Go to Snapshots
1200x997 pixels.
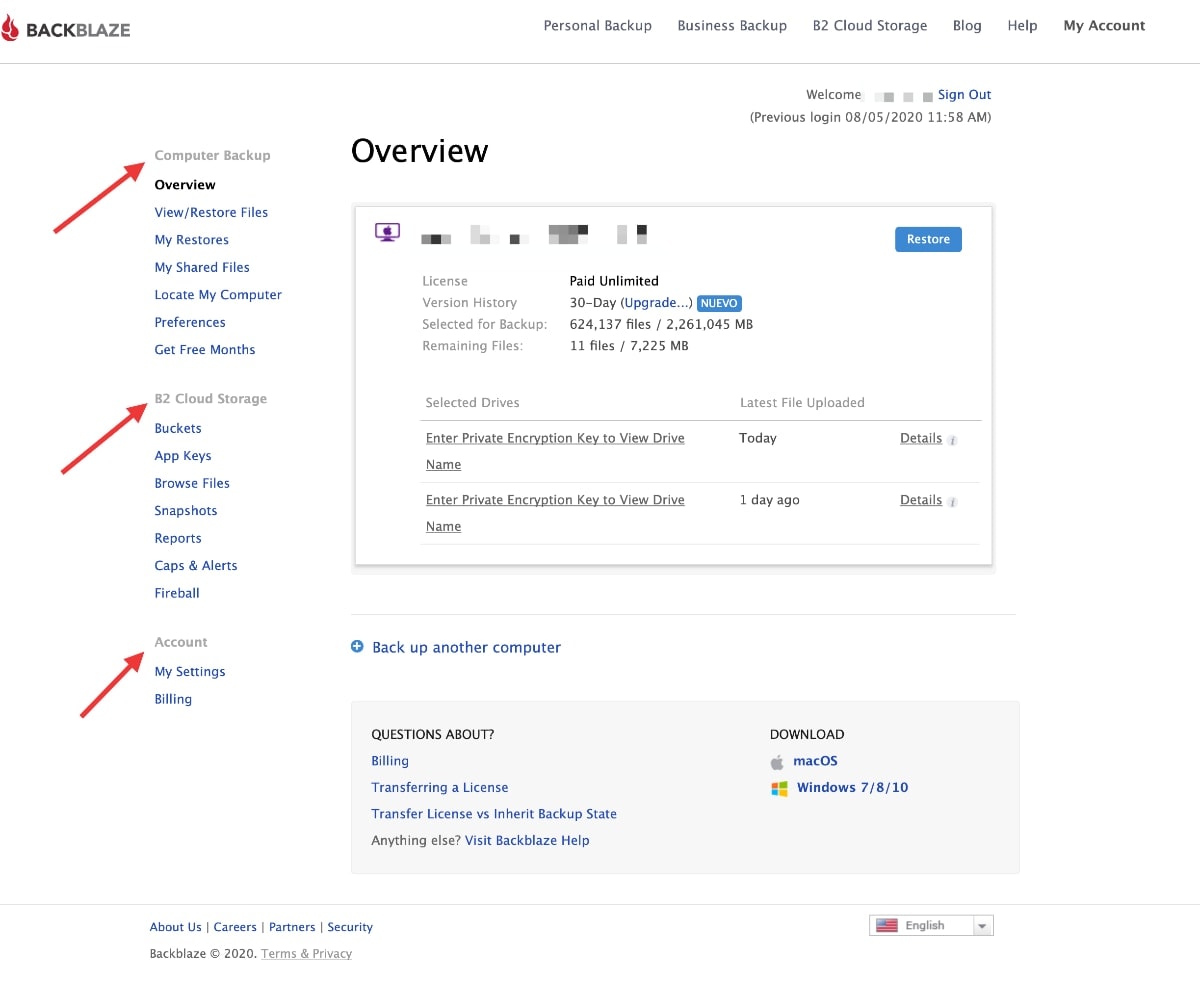coord(186,511)
